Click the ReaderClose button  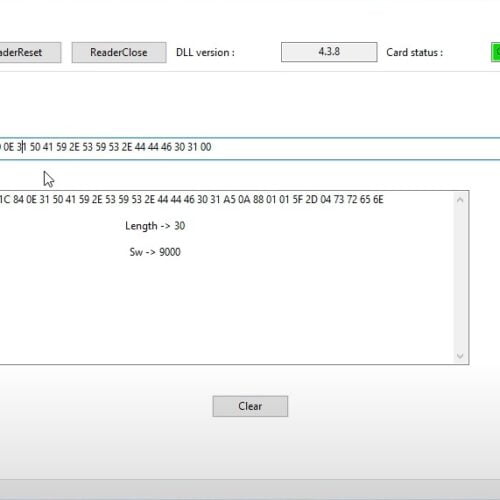(x=119, y=52)
